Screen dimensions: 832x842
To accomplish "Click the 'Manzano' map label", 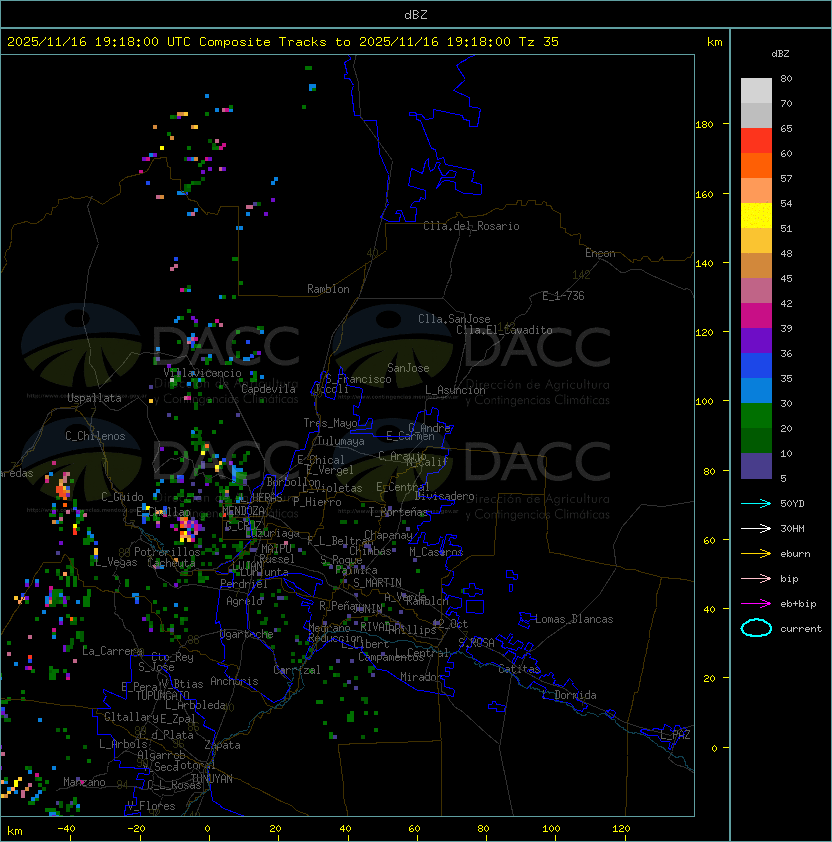I will click(84, 782).
